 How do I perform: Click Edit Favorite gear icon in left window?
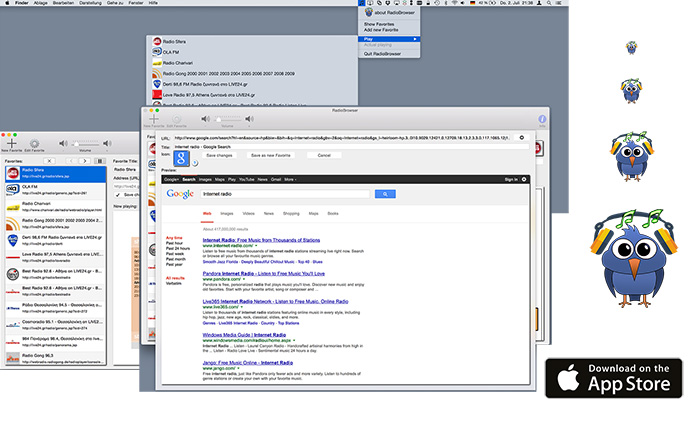34,143
